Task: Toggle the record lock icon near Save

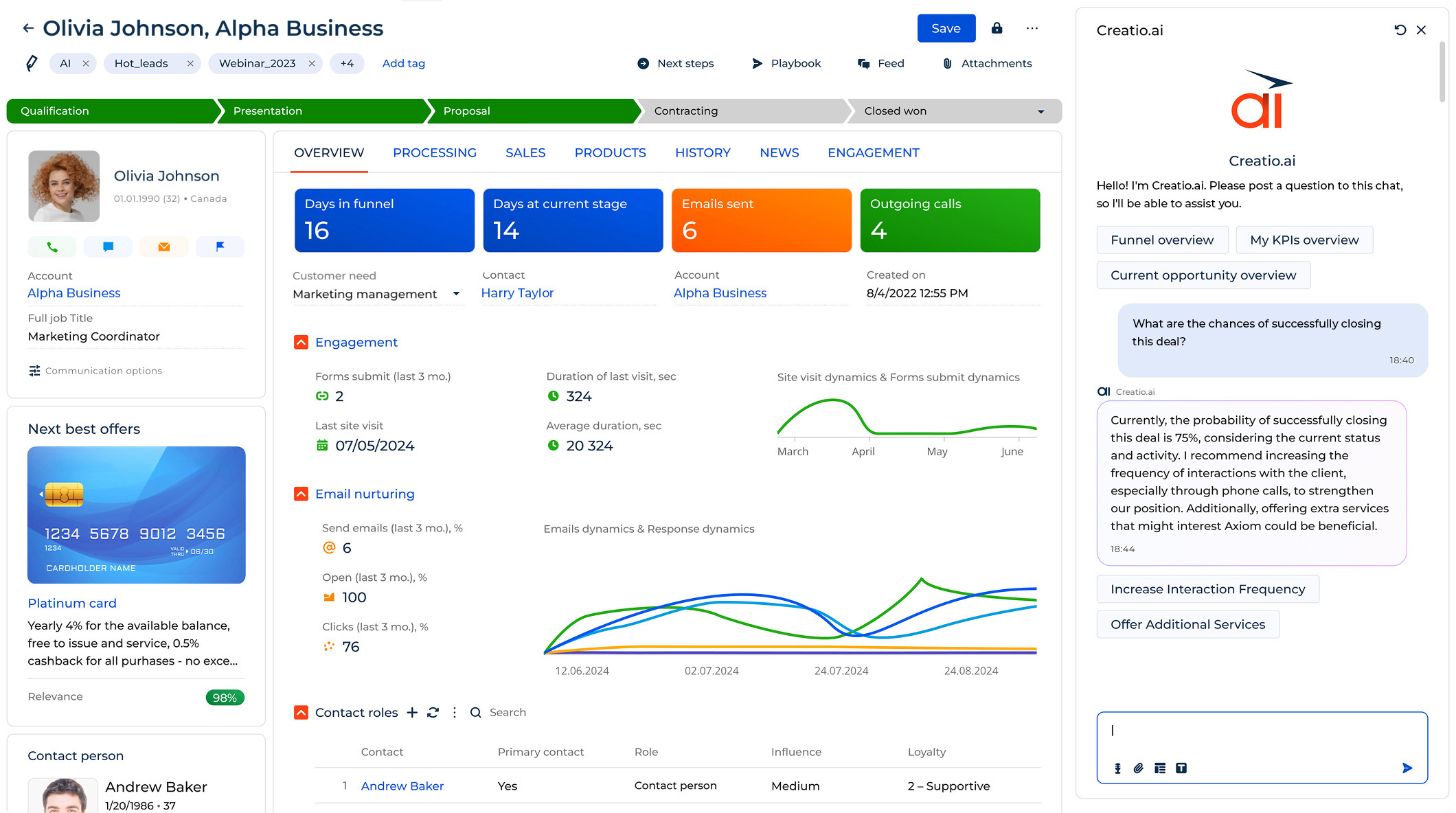Action: pos(997,28)
